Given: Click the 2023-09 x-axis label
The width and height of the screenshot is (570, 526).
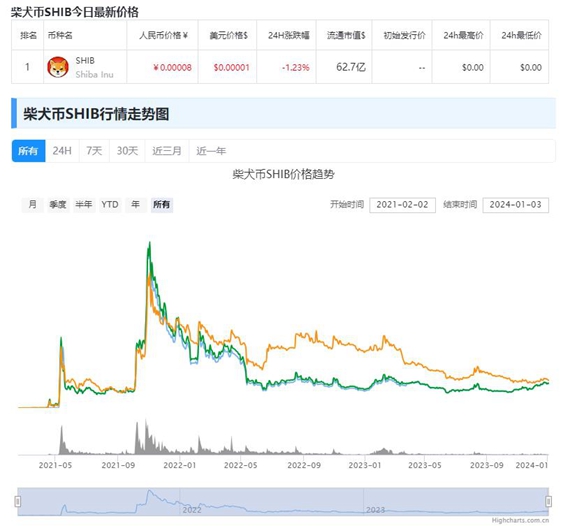Looking at the screenshot, I should tap(486, 465).
